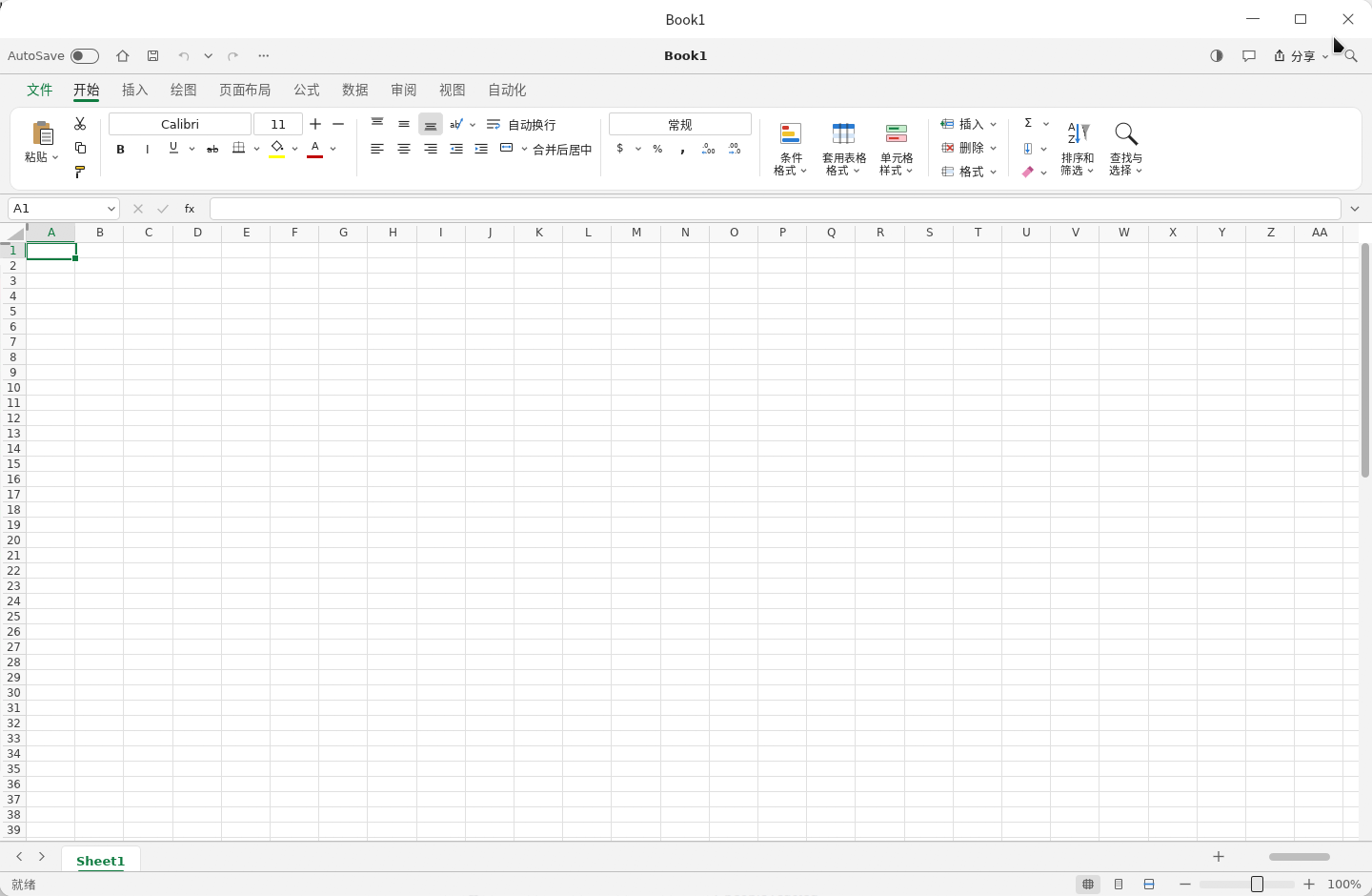Click the center align icon

tap(404, 149)
